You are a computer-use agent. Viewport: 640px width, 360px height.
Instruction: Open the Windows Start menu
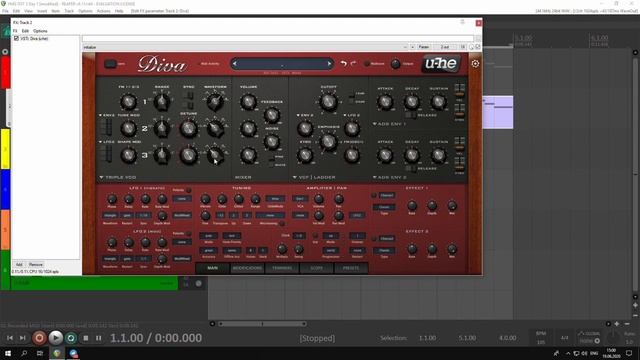pyautogui.click(x=8, y=353)
